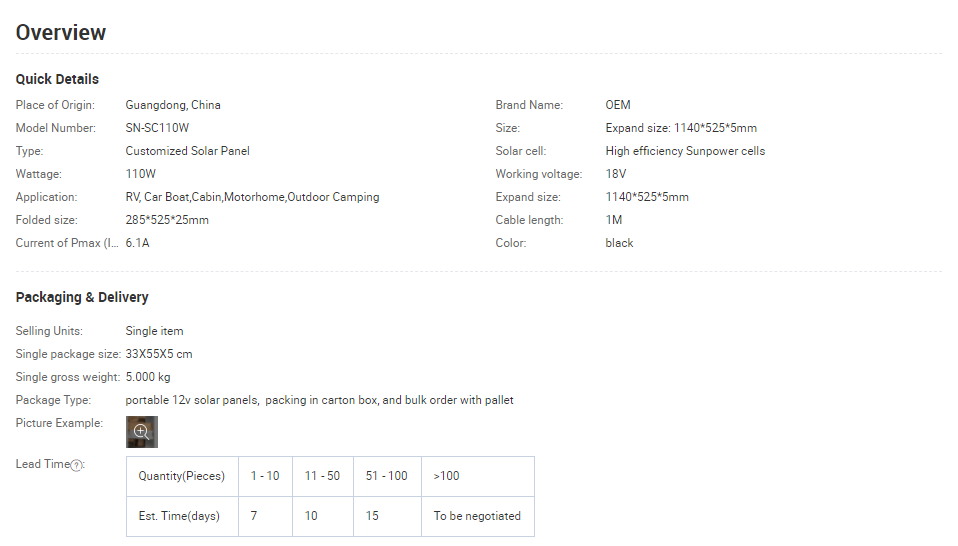The width and height of the screenshot is (958, 546).
Task: Click the OEM brand name value
Action: pyautogui.click(x=618, y=105)
